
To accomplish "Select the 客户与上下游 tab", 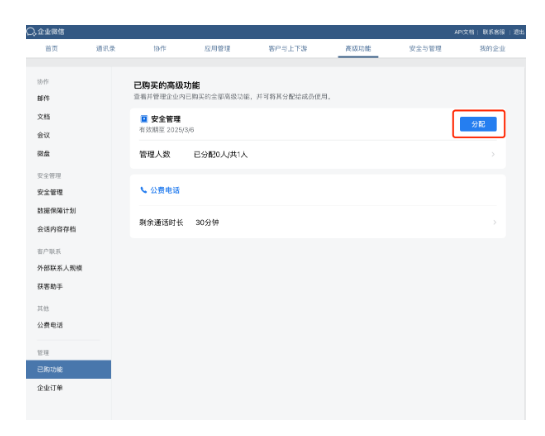I will point(288,48).
